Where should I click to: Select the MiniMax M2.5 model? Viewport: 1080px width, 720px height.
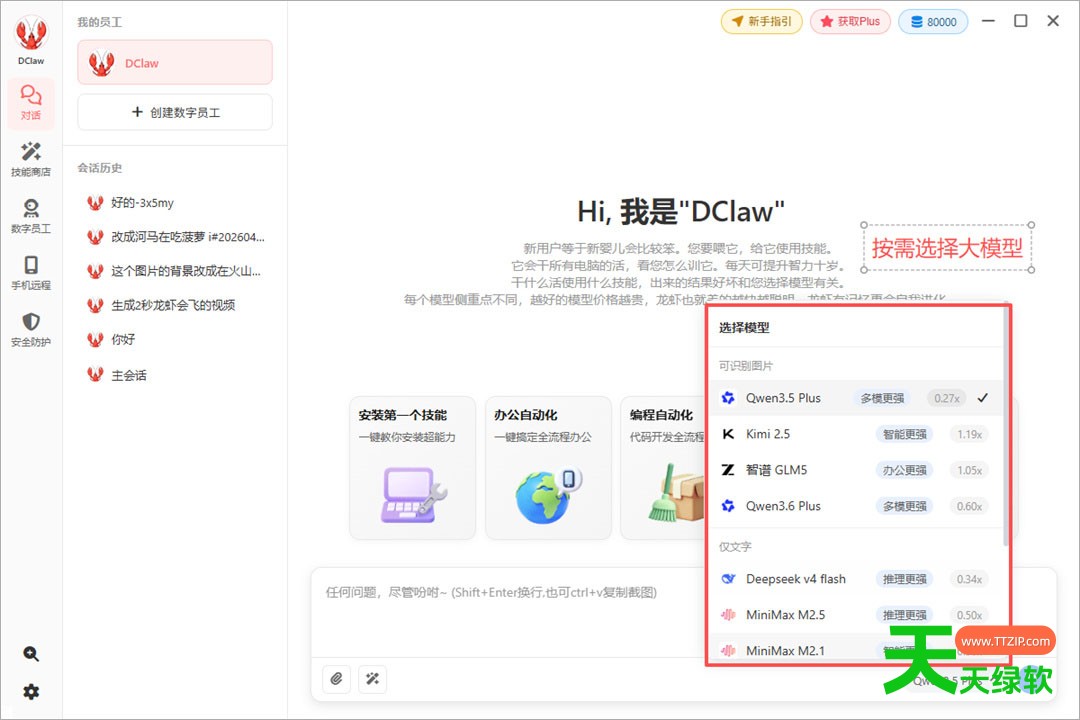[x=854, y=615]
